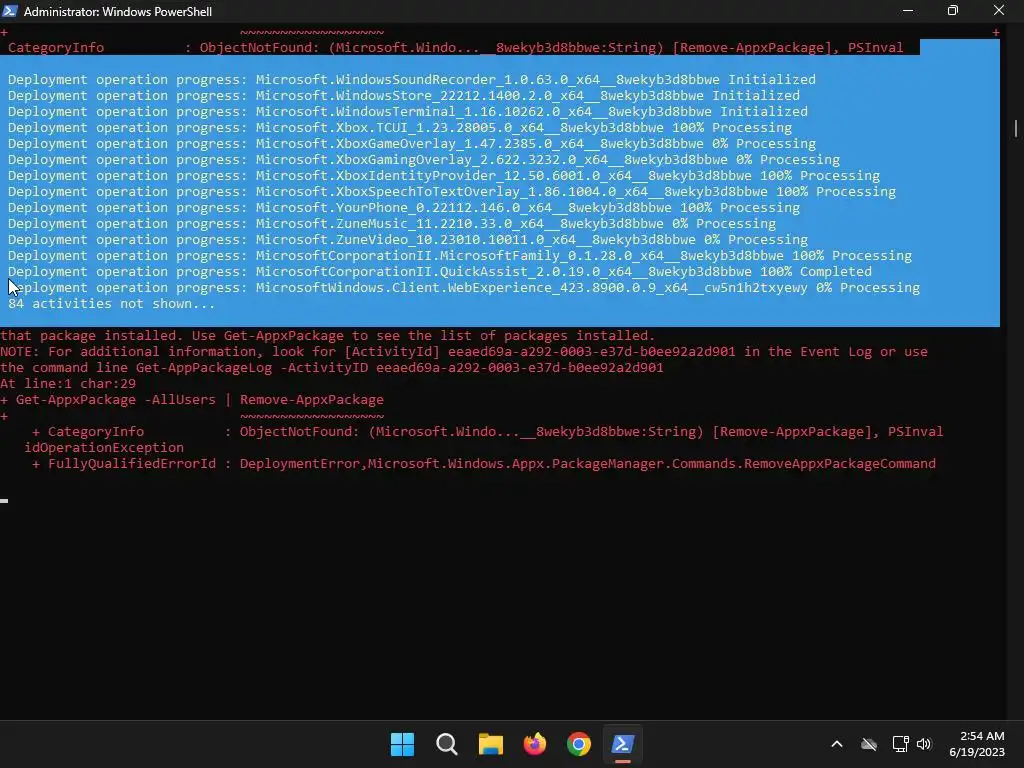
Task: Click the Microsoft.WindowsTerminal progress line
Action: pos(408,112)
